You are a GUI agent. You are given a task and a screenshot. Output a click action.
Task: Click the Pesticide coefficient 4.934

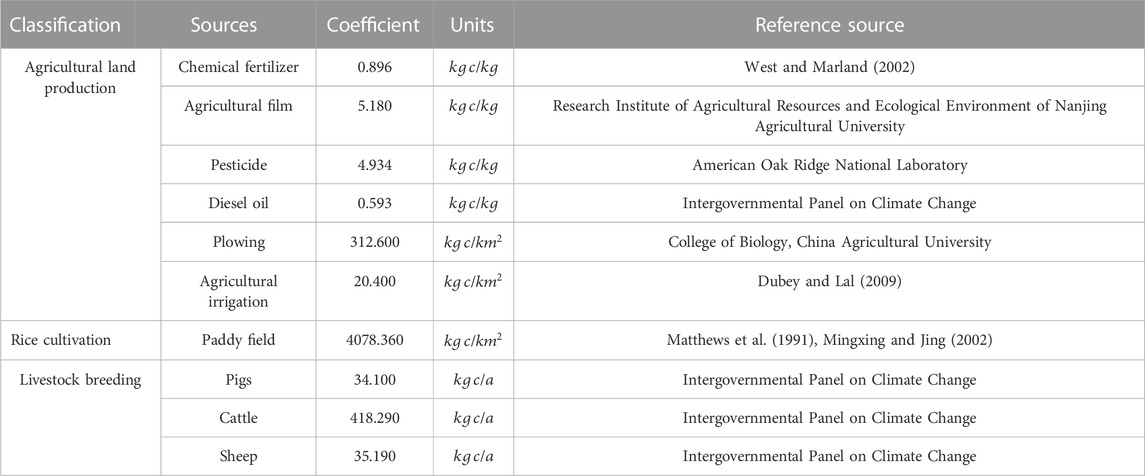click(x=373, y=166)
